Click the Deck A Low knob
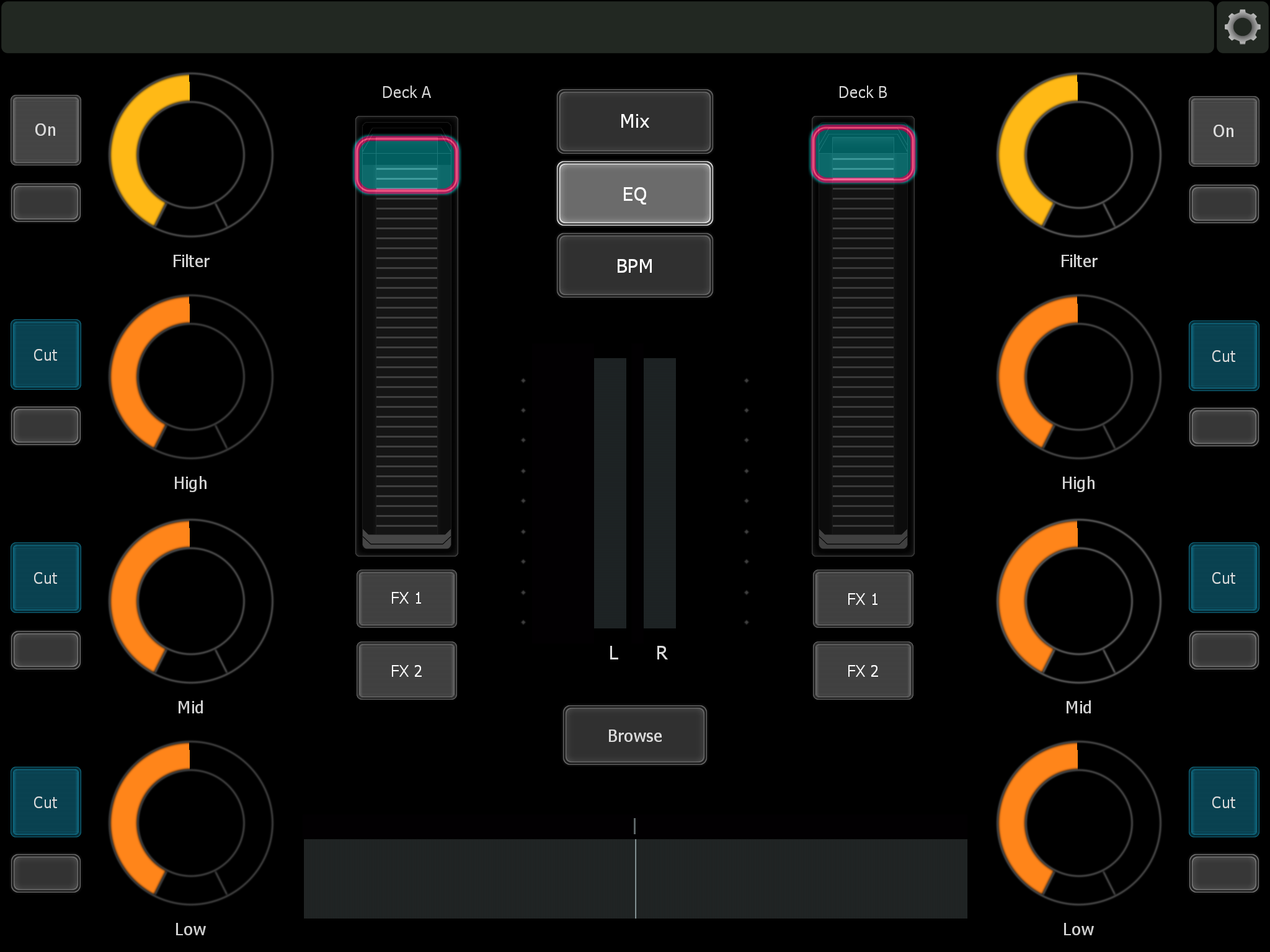This screenshot has height=952, width=1270. pos(191,823)
